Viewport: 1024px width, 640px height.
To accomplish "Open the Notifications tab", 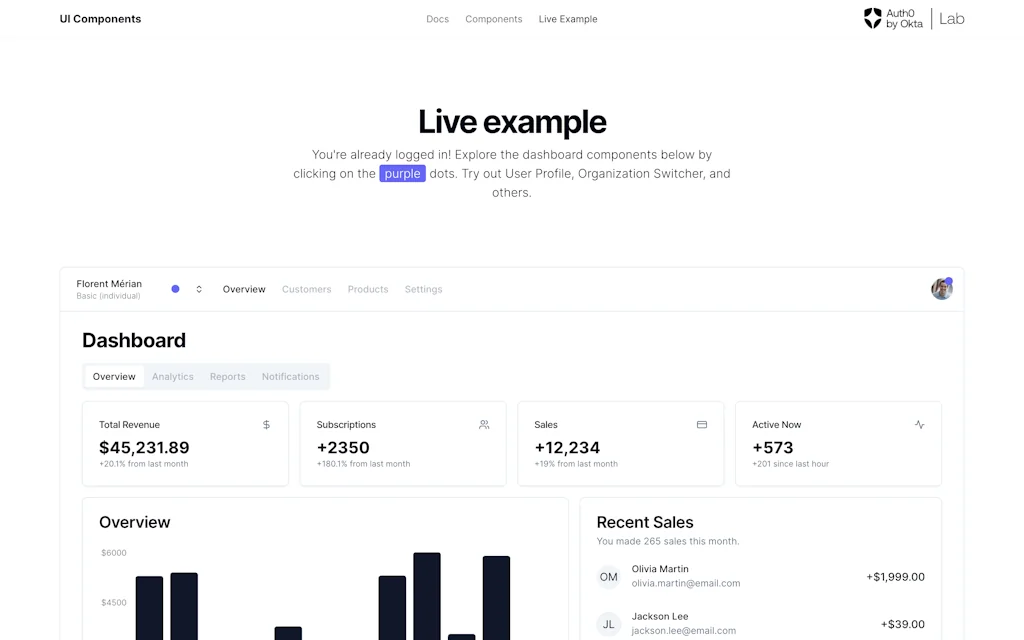I will click(290, 376).
